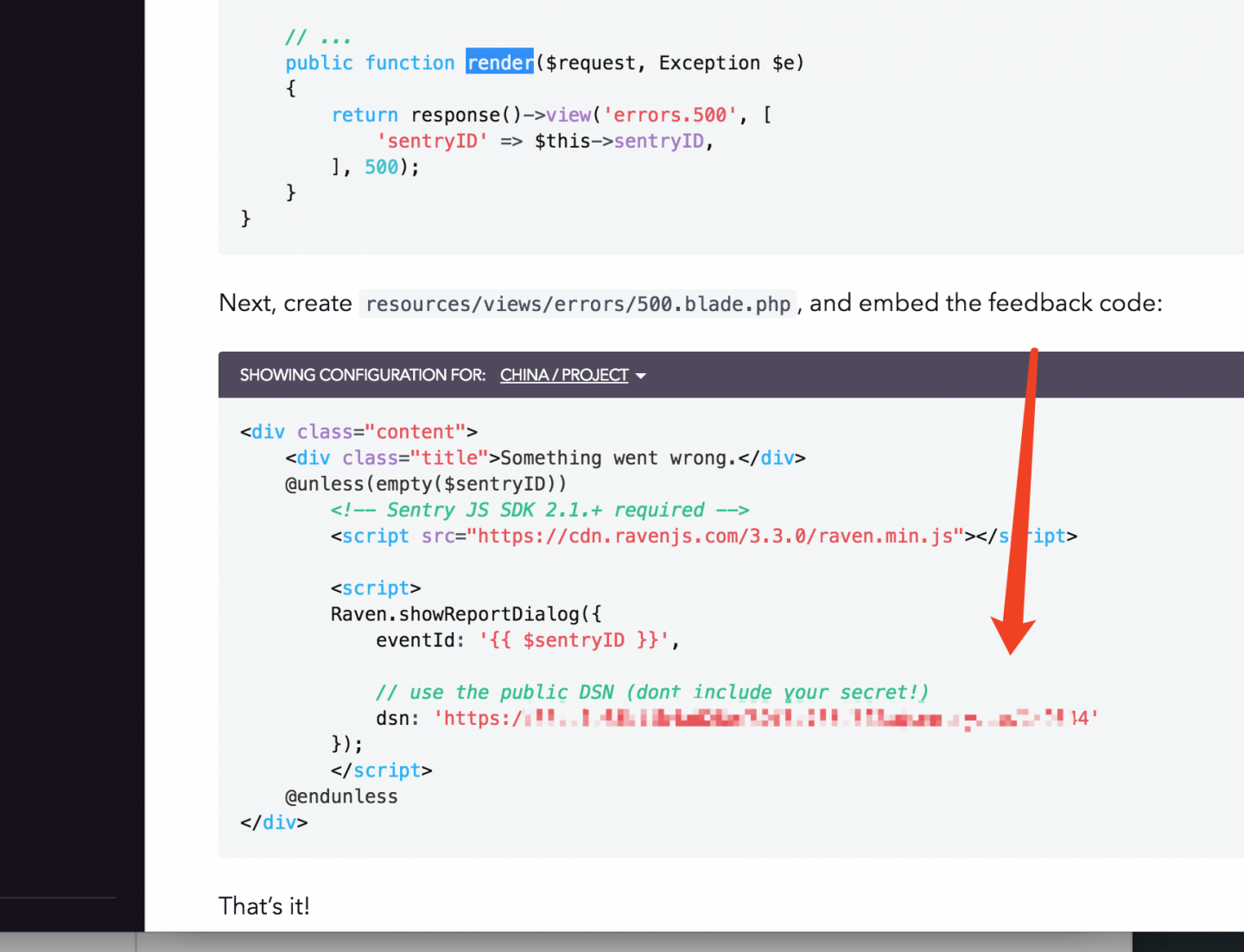The height and width of the screenshot is (952, 1244).
Task: Click the 'That's it!' paragraph
Action: click(264, 905)
